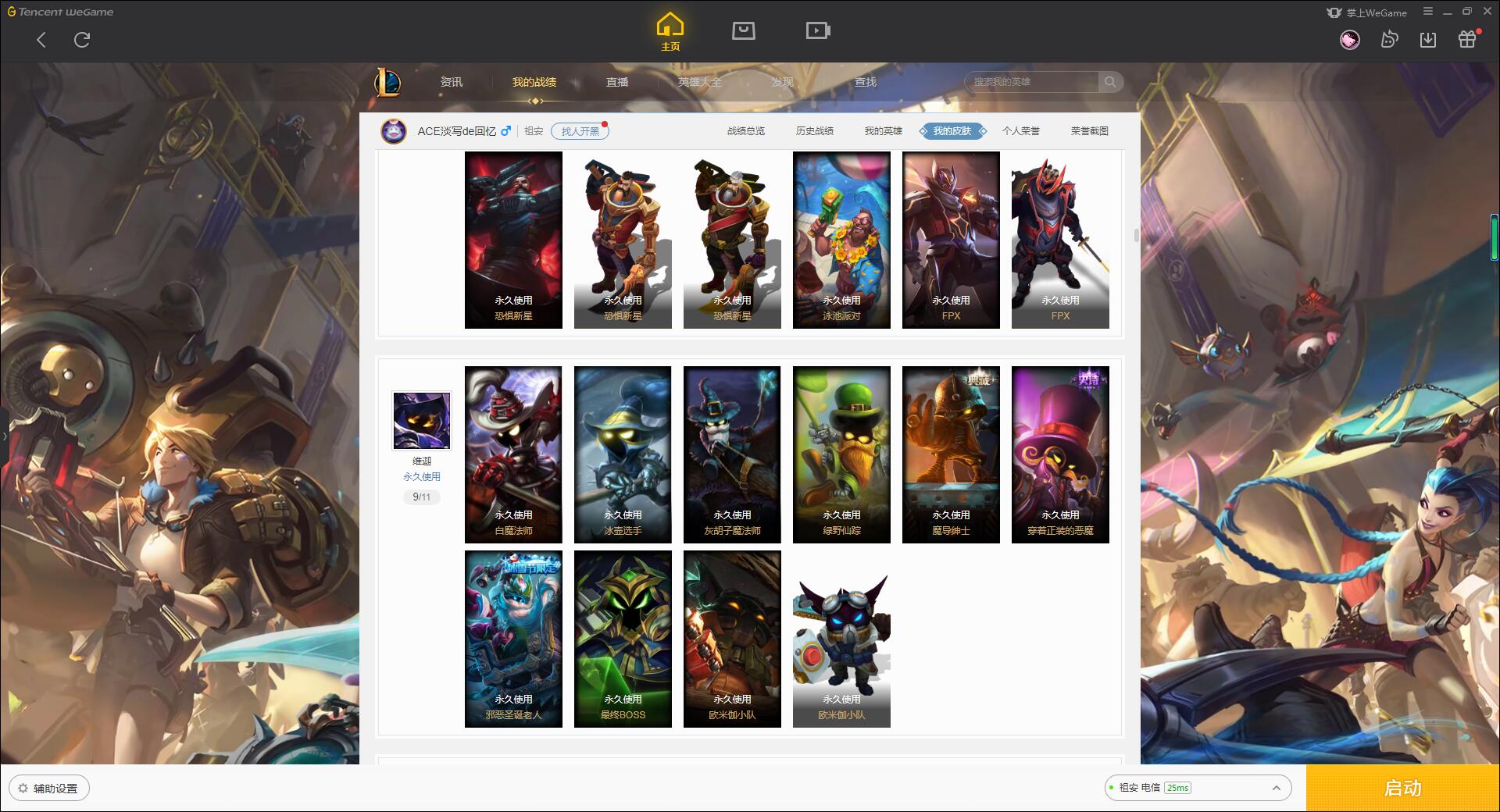Select the 灰胡子魔法师 skin card
Image resolution: width=1500 pixels, height=812 pixels.
tap(732, 454)
